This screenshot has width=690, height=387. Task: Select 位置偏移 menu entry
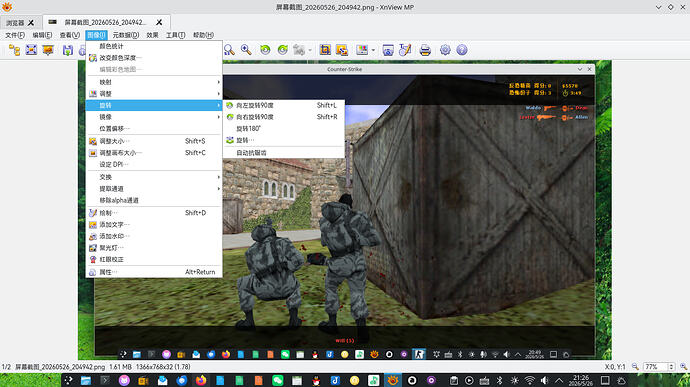(154, 129)
